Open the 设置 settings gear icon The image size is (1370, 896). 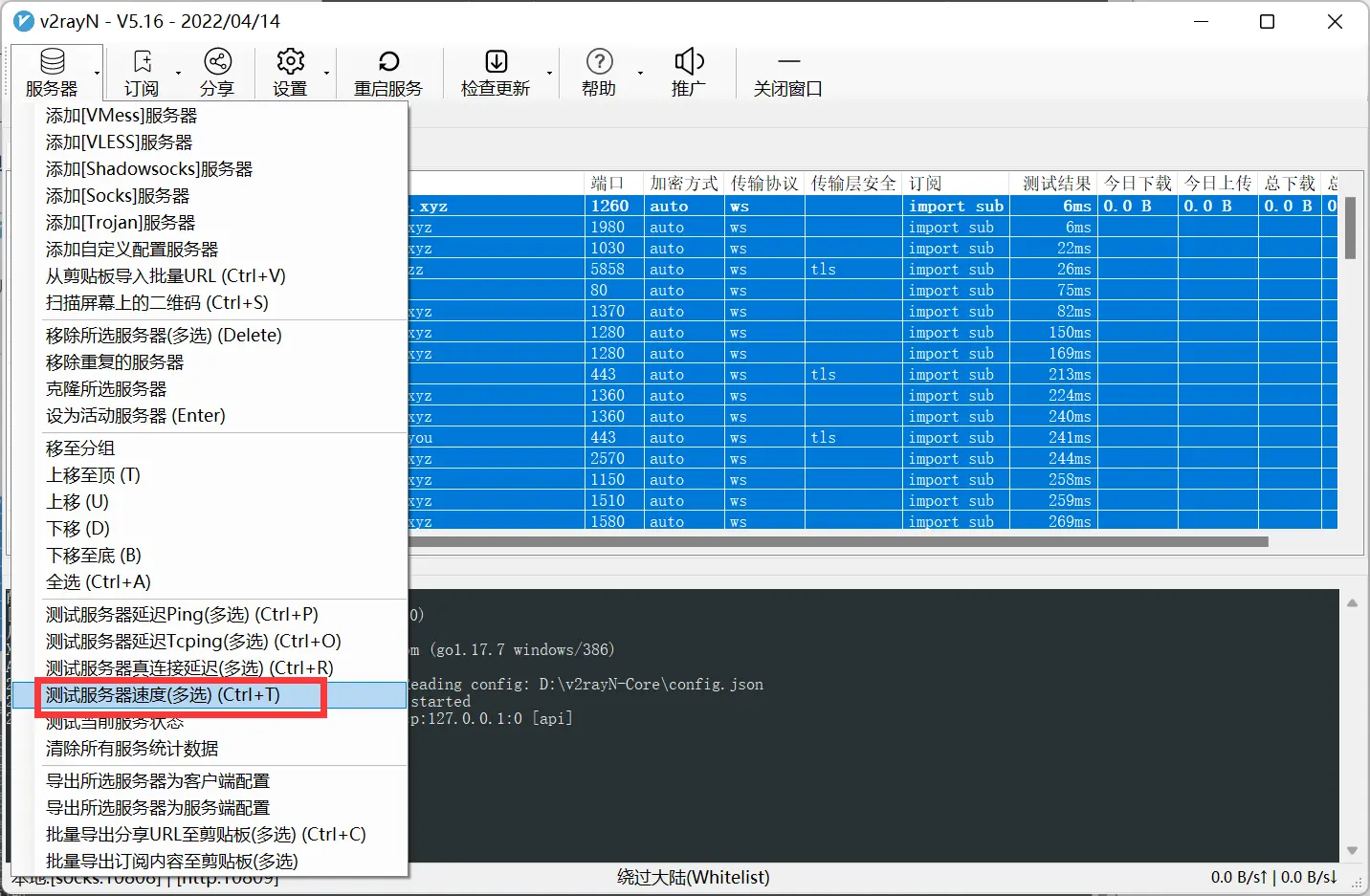(290, 62)
